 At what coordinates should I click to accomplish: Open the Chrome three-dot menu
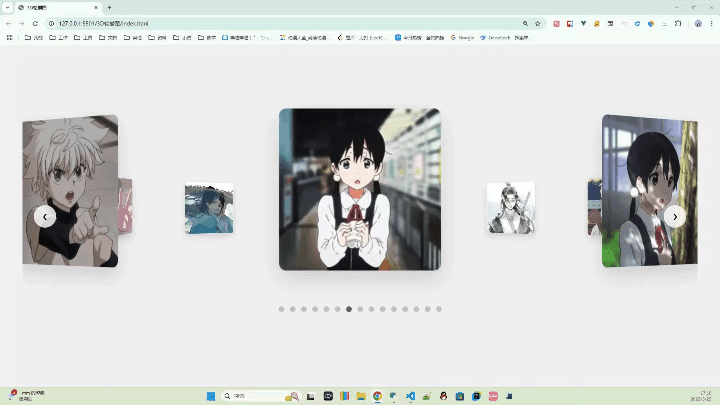tap(711, 23)
